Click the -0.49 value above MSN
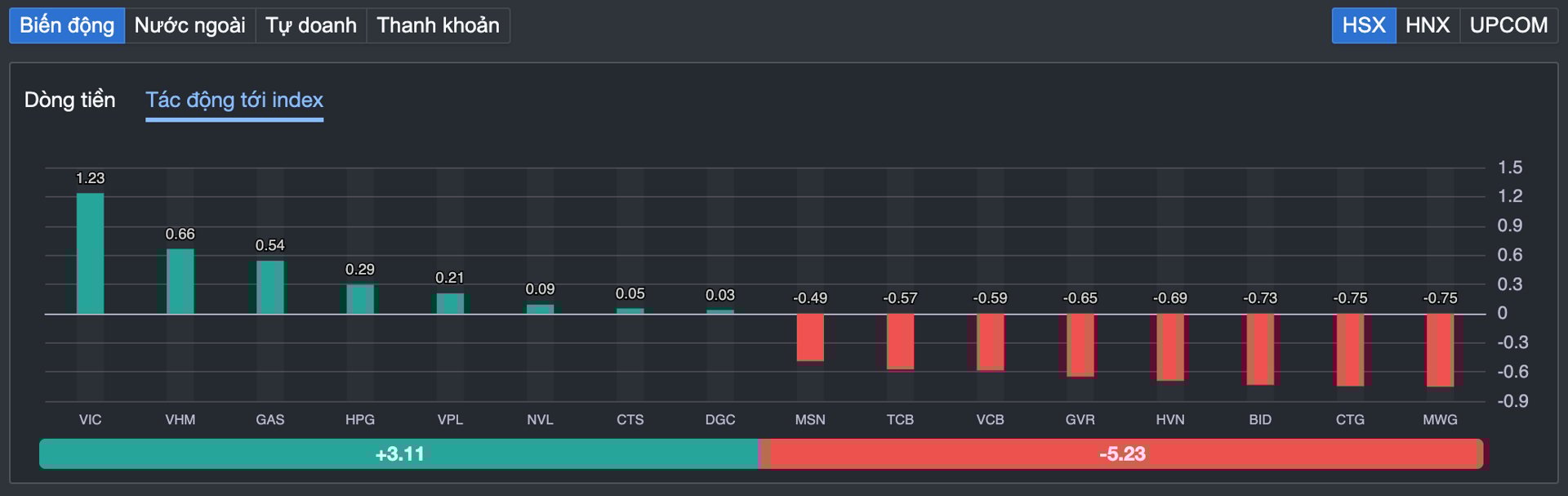 pyautogui.click(x=810, y=298)
